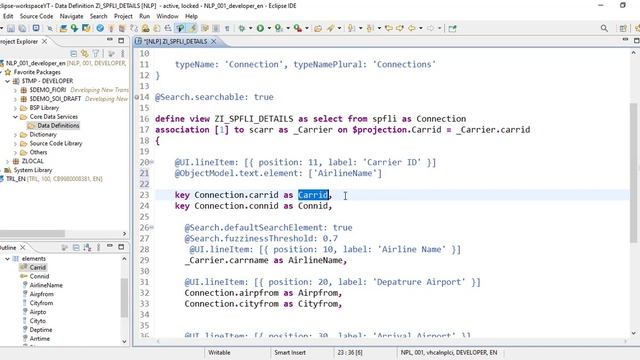640x360 pixels.
Task: Open the Outline panel View Menu dots
Action: click(x=98, y=247)
